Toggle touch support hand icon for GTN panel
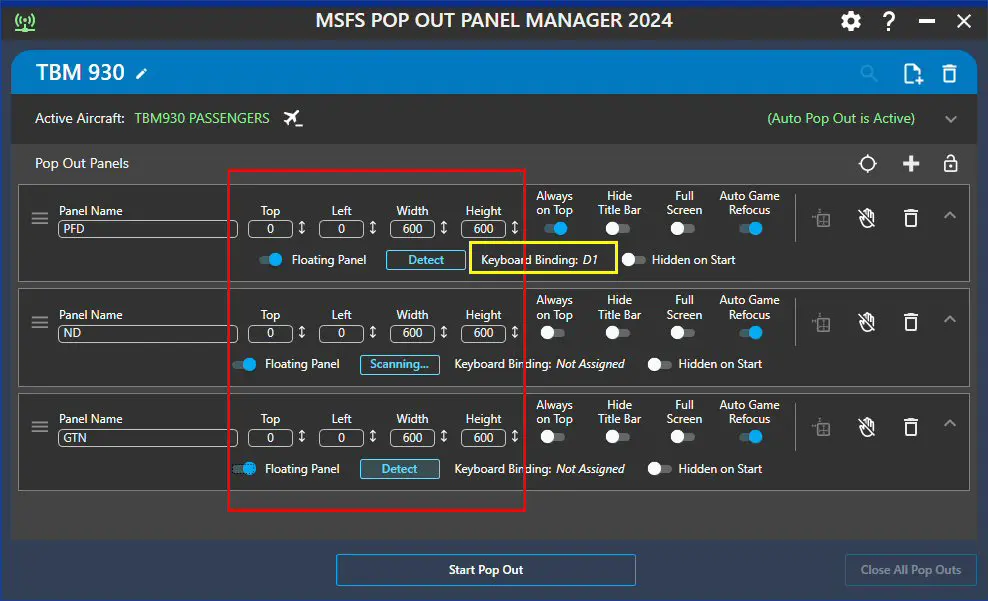988x601 pixels. pos(867,427)
